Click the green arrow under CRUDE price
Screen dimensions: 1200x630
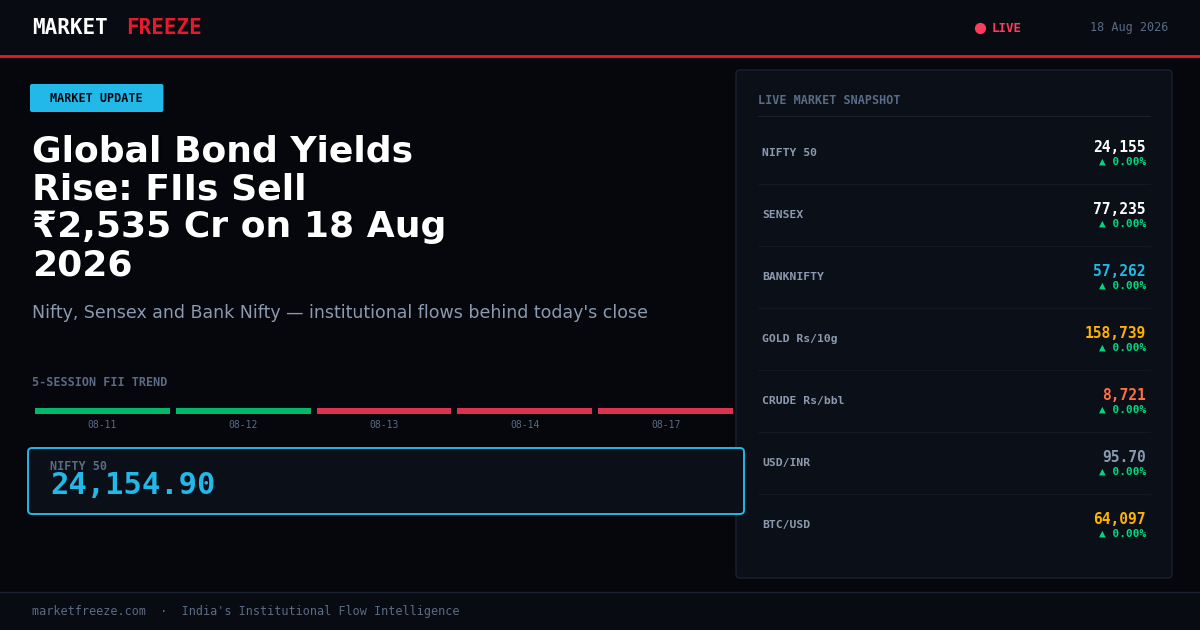[x=1103, y=410]
